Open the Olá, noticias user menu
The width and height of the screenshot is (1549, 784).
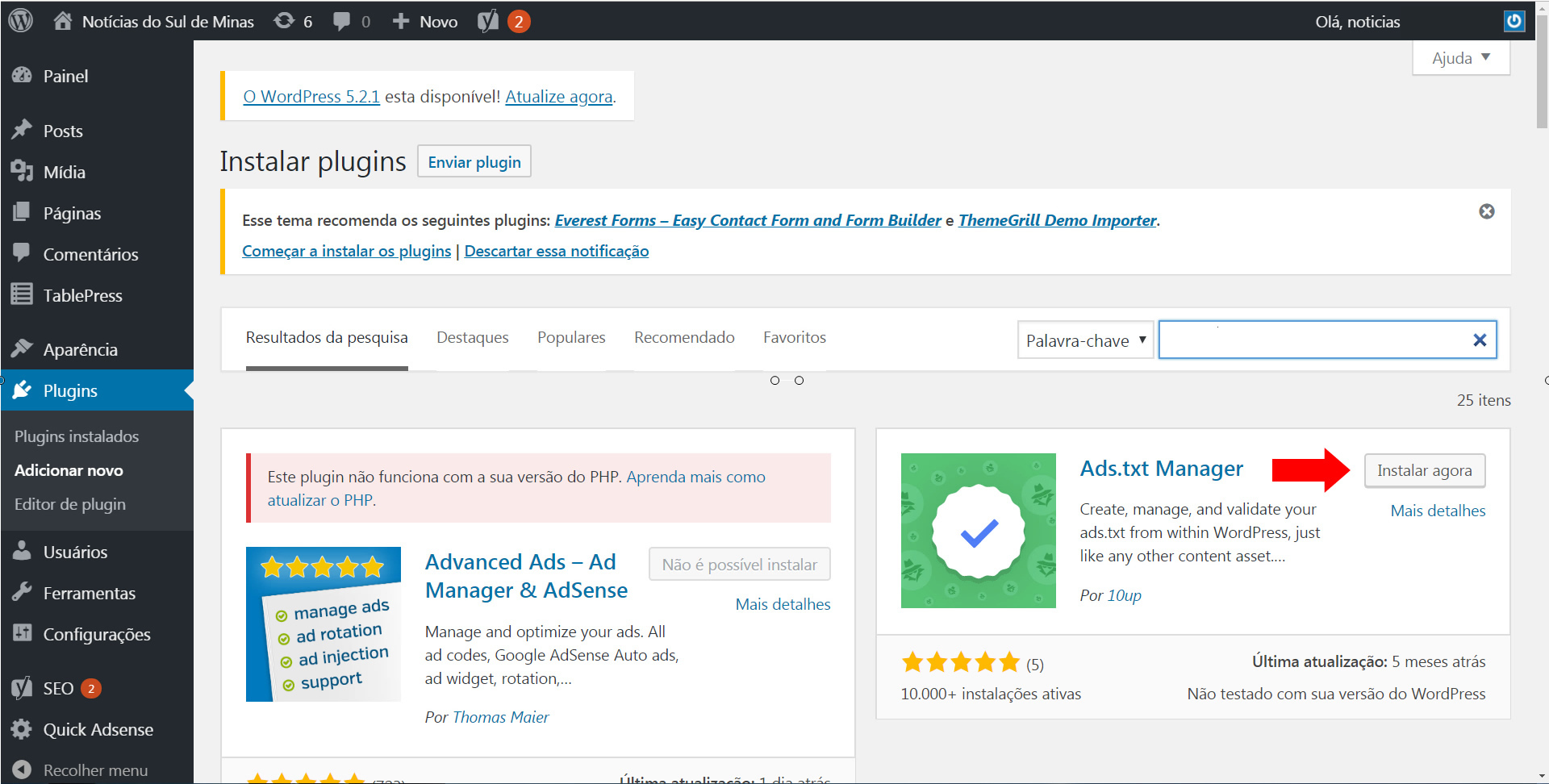(x=1358, y=22)
